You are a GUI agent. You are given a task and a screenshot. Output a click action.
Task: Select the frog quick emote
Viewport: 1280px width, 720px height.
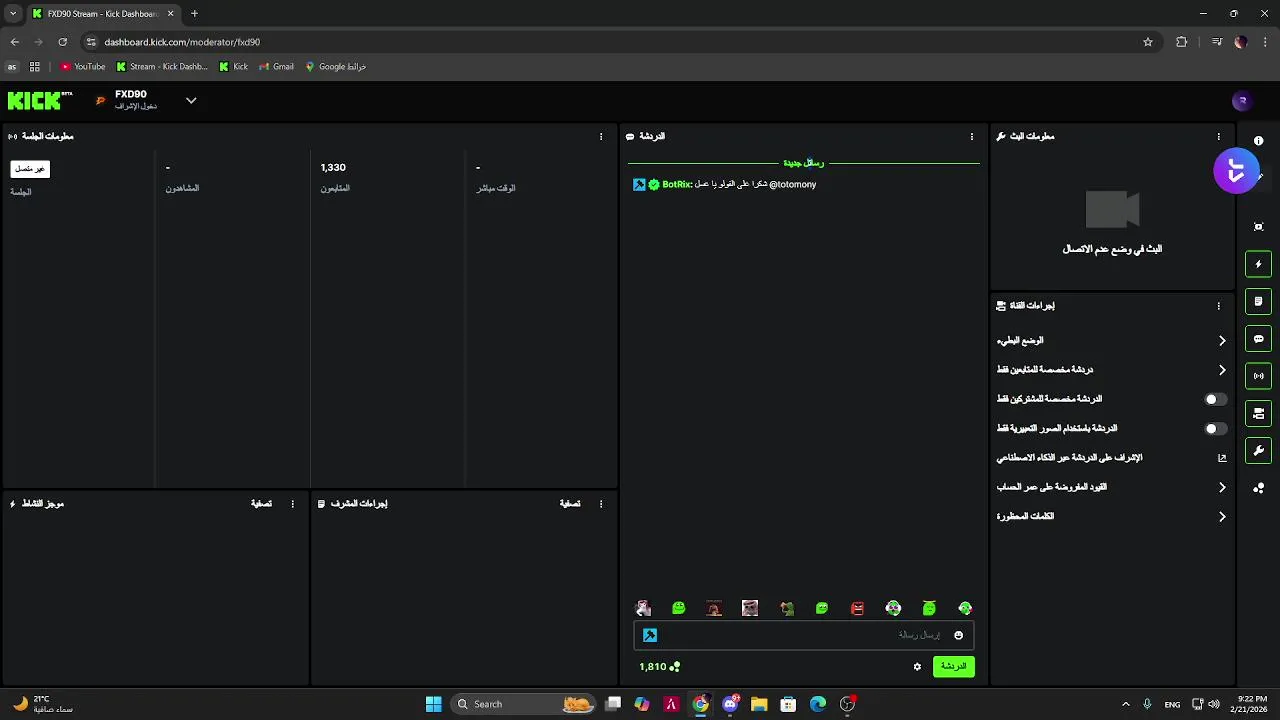(x=786, y=608)
